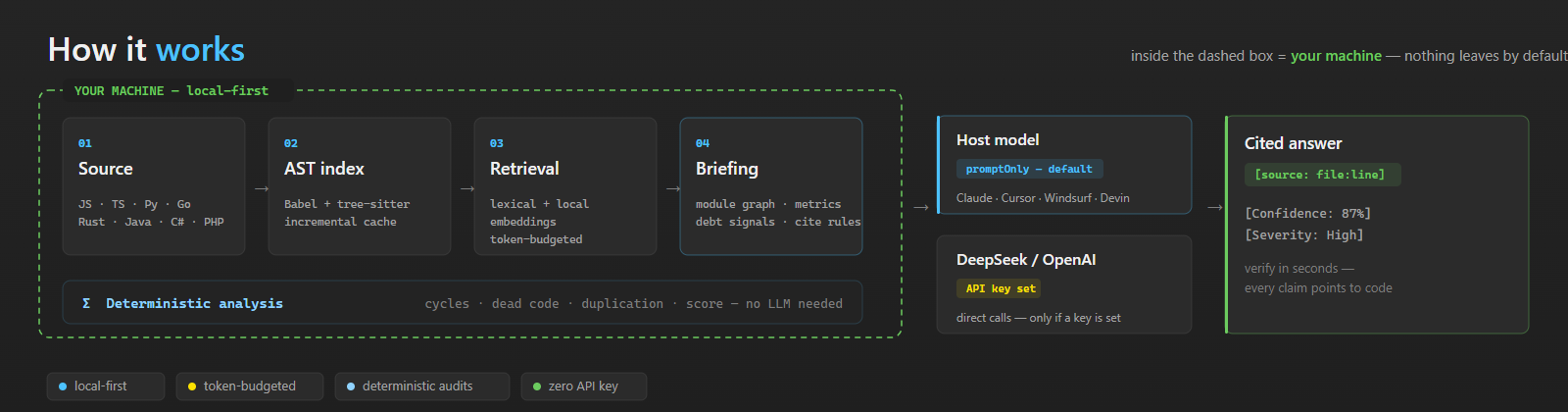The image size is (1568, 412).
Task: Click the step number 03 label
Action: click(497, 143)
